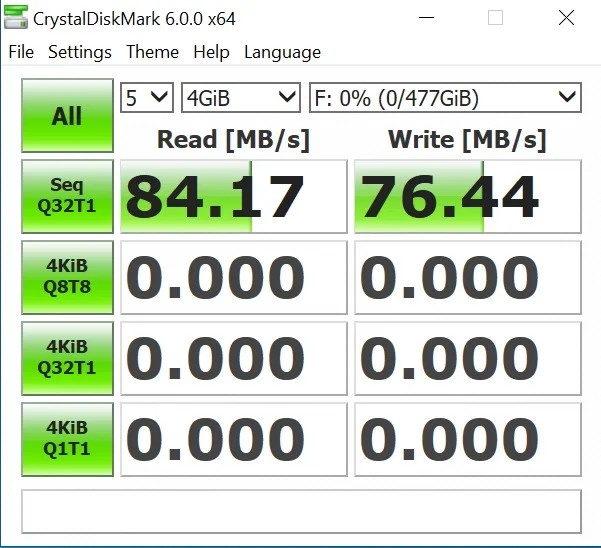Screen dimensions: 601x548
Task: Click the Seq write result 76.44
Action: click(x=468, y=196)
